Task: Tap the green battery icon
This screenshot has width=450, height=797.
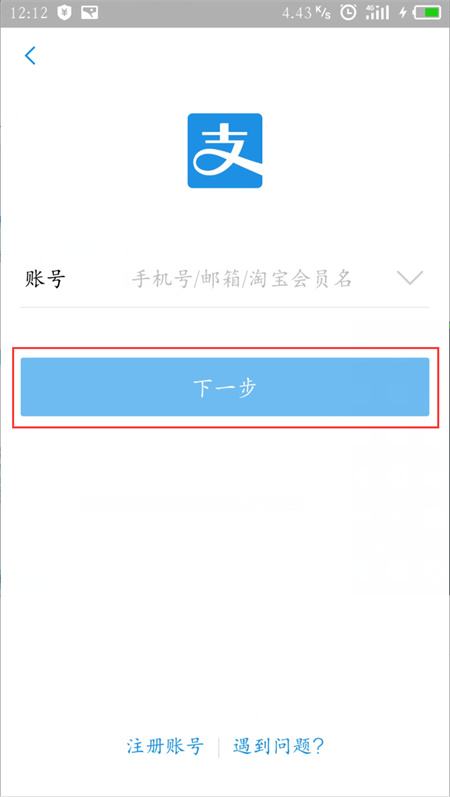Action: click(x=427, y=13)
